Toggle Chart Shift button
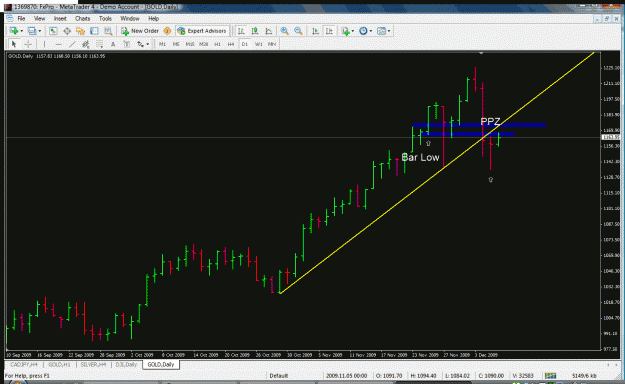The height and width of the screenshot is (384, 625). click(x=329, y=31)
